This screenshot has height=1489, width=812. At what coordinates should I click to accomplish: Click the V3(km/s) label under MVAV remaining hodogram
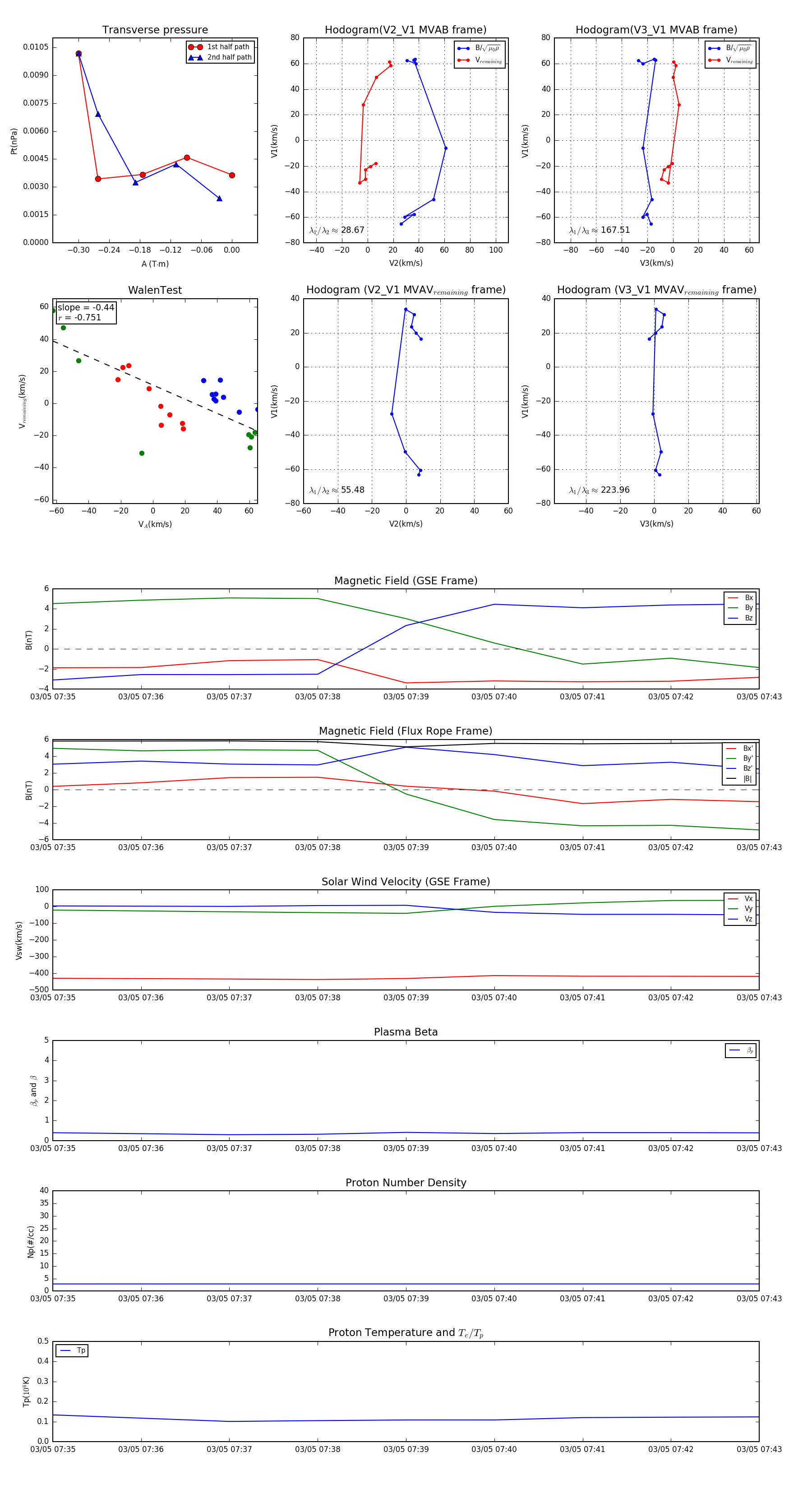(656, 524)
